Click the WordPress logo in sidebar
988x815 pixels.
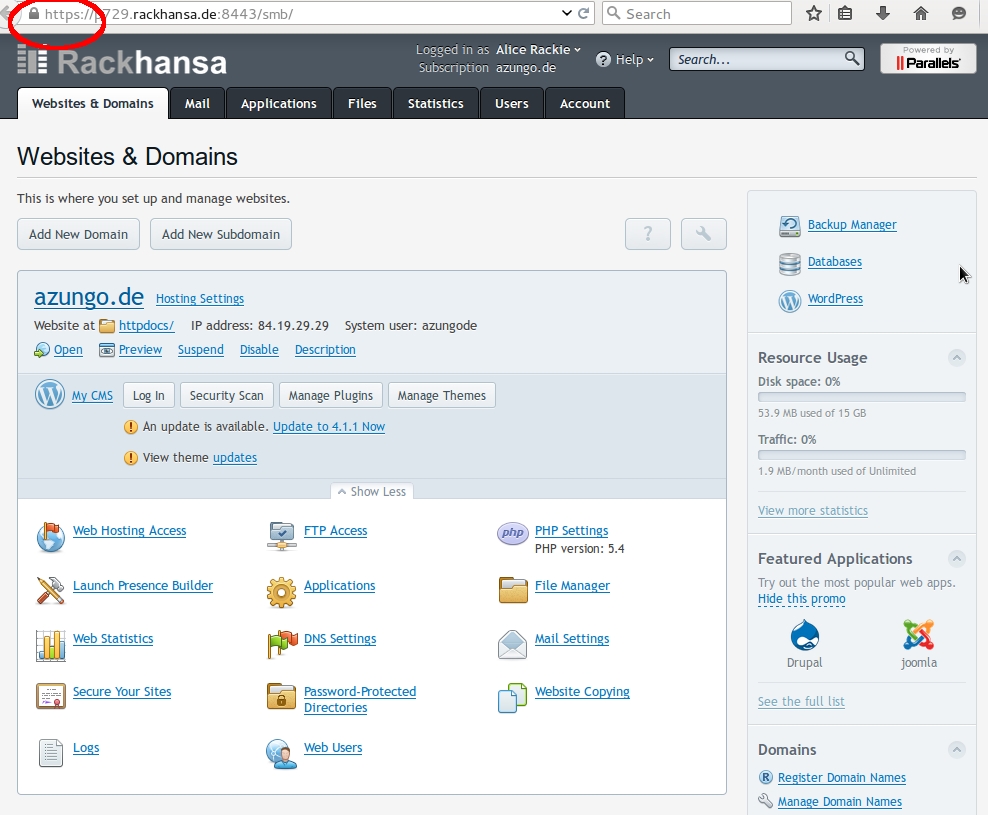tap(790, 301)
